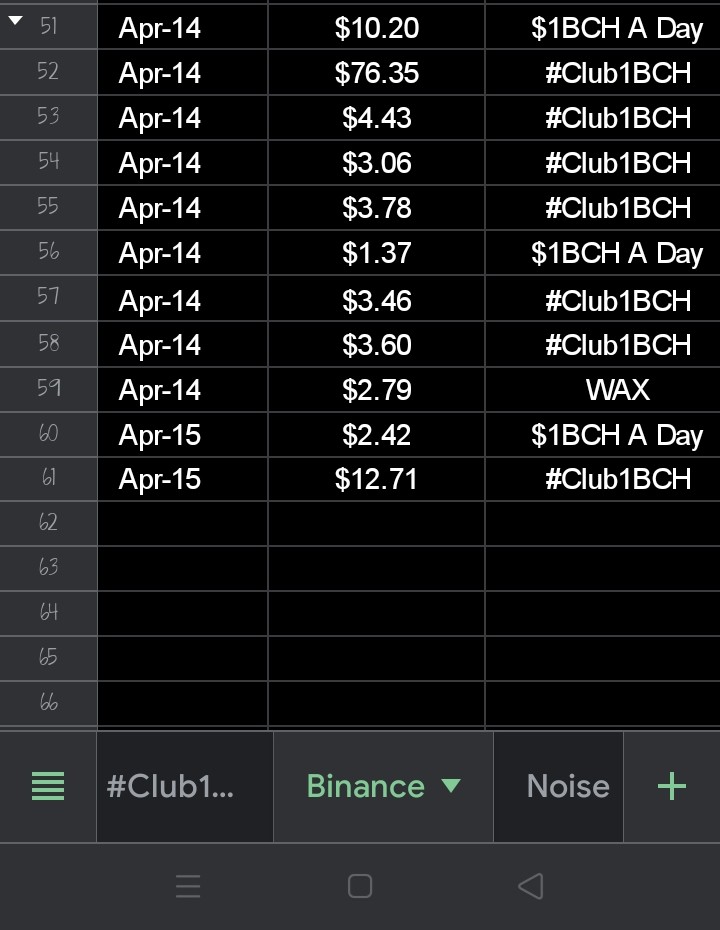Expand Binance sheet tab dropdown arrow
720x930 pixels.
451,786
